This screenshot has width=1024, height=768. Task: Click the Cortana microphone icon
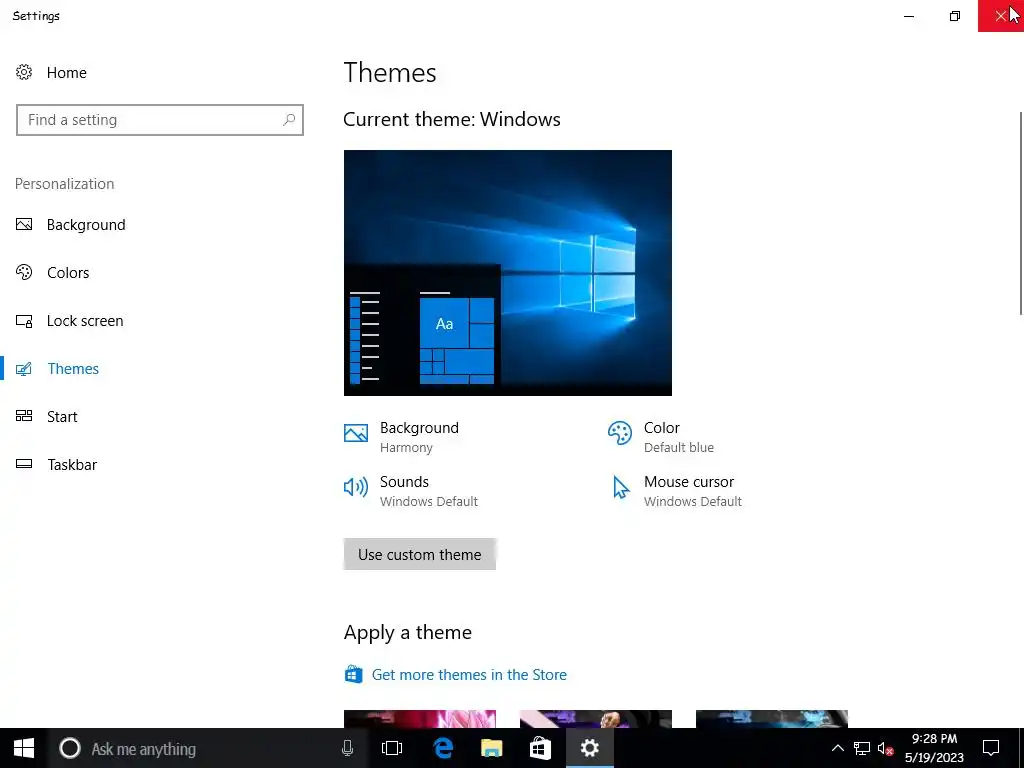347,748
